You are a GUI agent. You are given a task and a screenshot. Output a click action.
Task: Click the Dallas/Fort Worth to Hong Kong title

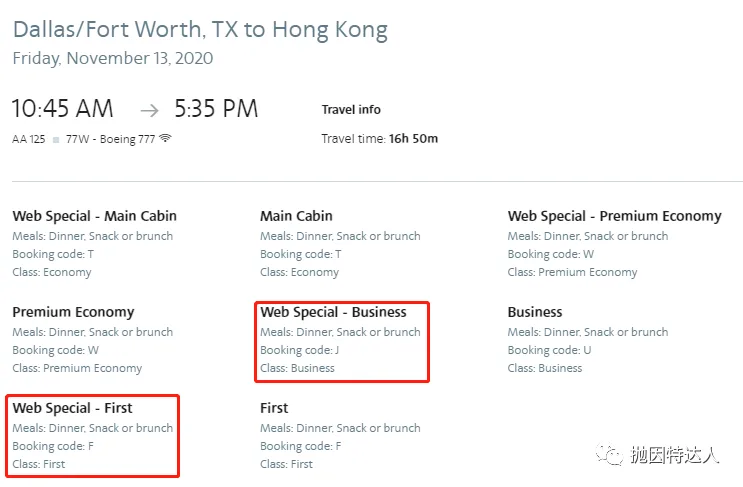pos(200,29)
